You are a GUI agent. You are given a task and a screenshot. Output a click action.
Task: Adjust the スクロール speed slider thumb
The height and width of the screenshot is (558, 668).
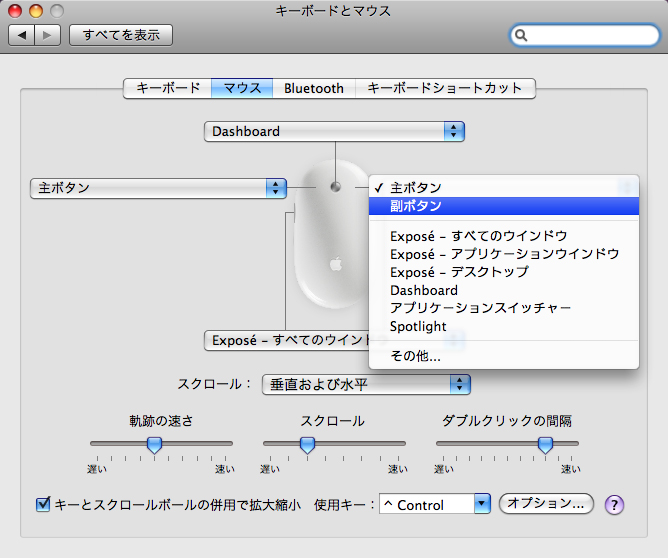(x=307, y=445)
